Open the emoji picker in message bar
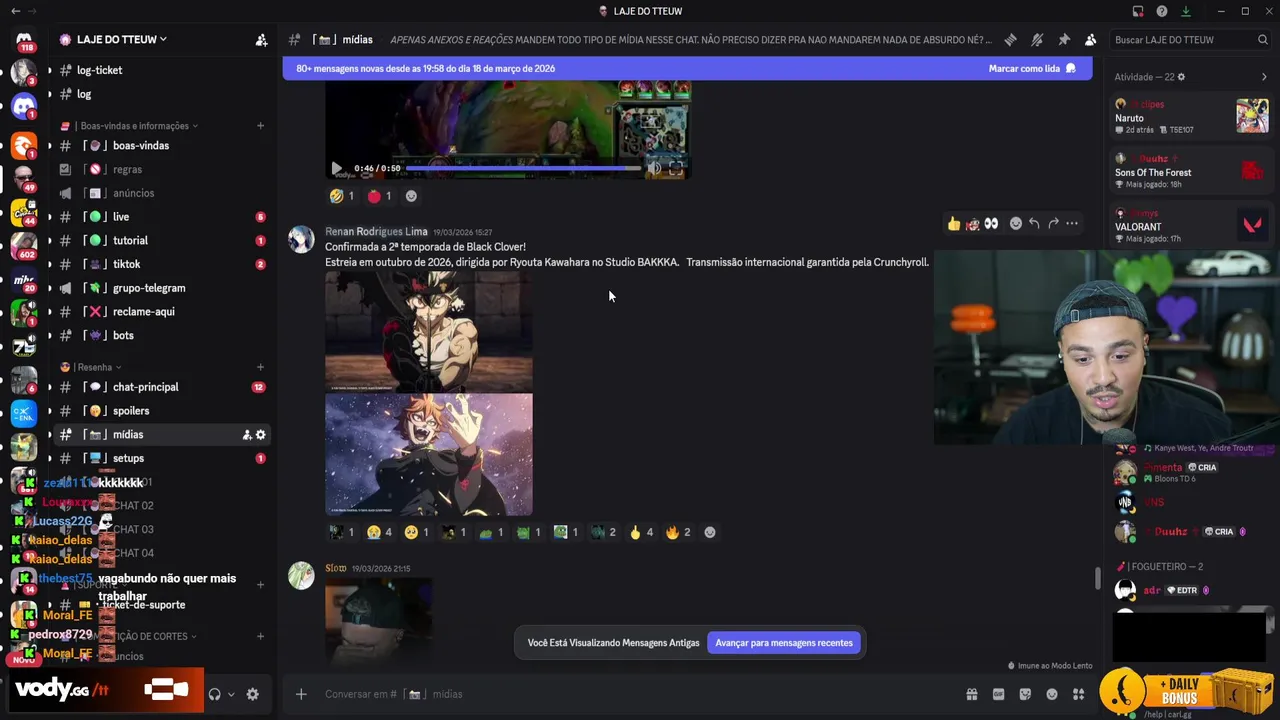Screen dimensions: 1280x720 [x=1052, y=694]
